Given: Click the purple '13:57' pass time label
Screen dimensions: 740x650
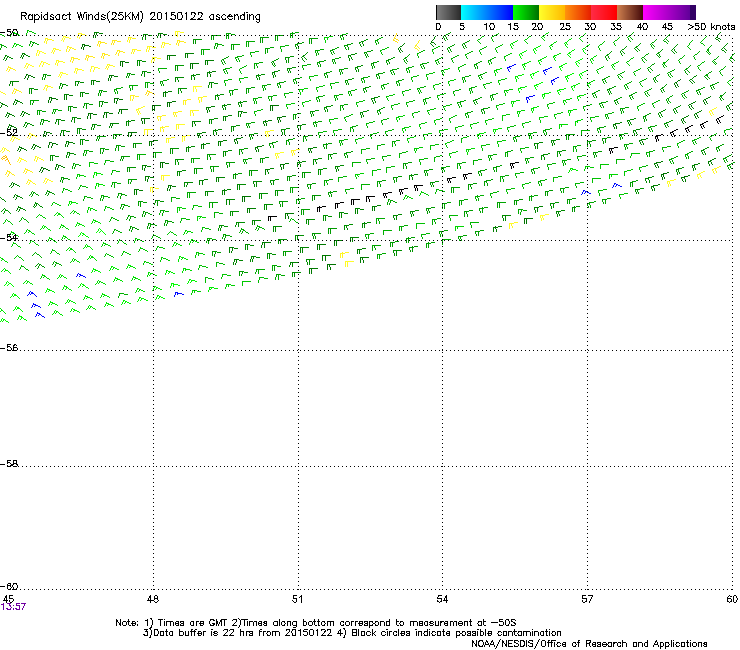Looking at the screenshot, I should 13,607.
